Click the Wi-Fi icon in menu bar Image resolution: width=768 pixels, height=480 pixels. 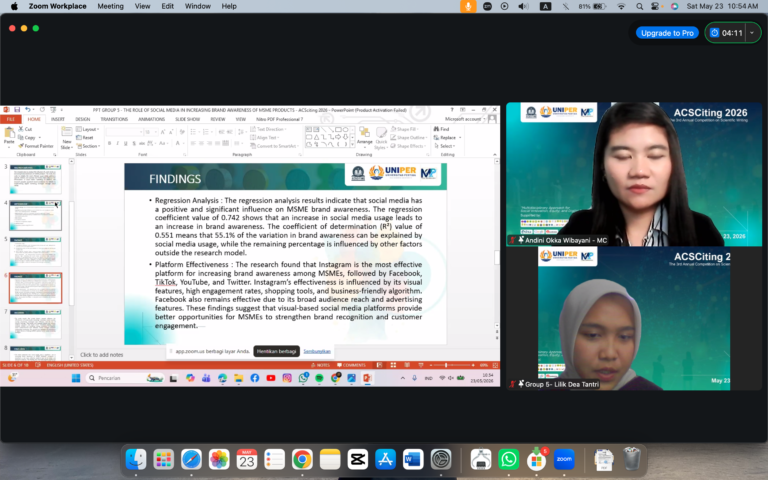[x=621, y=6]
